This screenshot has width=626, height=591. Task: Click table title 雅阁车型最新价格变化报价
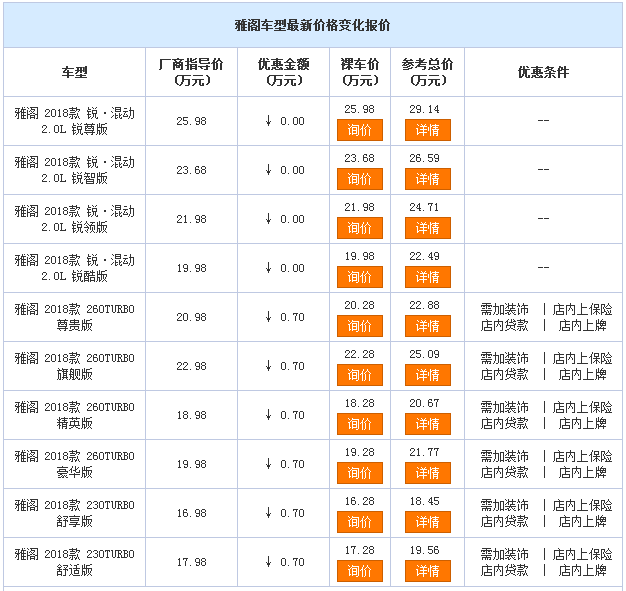[x=313, y=26]
